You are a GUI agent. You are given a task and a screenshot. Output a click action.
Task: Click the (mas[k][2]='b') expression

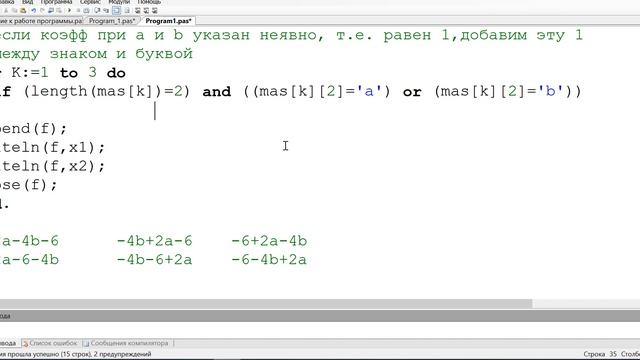(503, 91)
